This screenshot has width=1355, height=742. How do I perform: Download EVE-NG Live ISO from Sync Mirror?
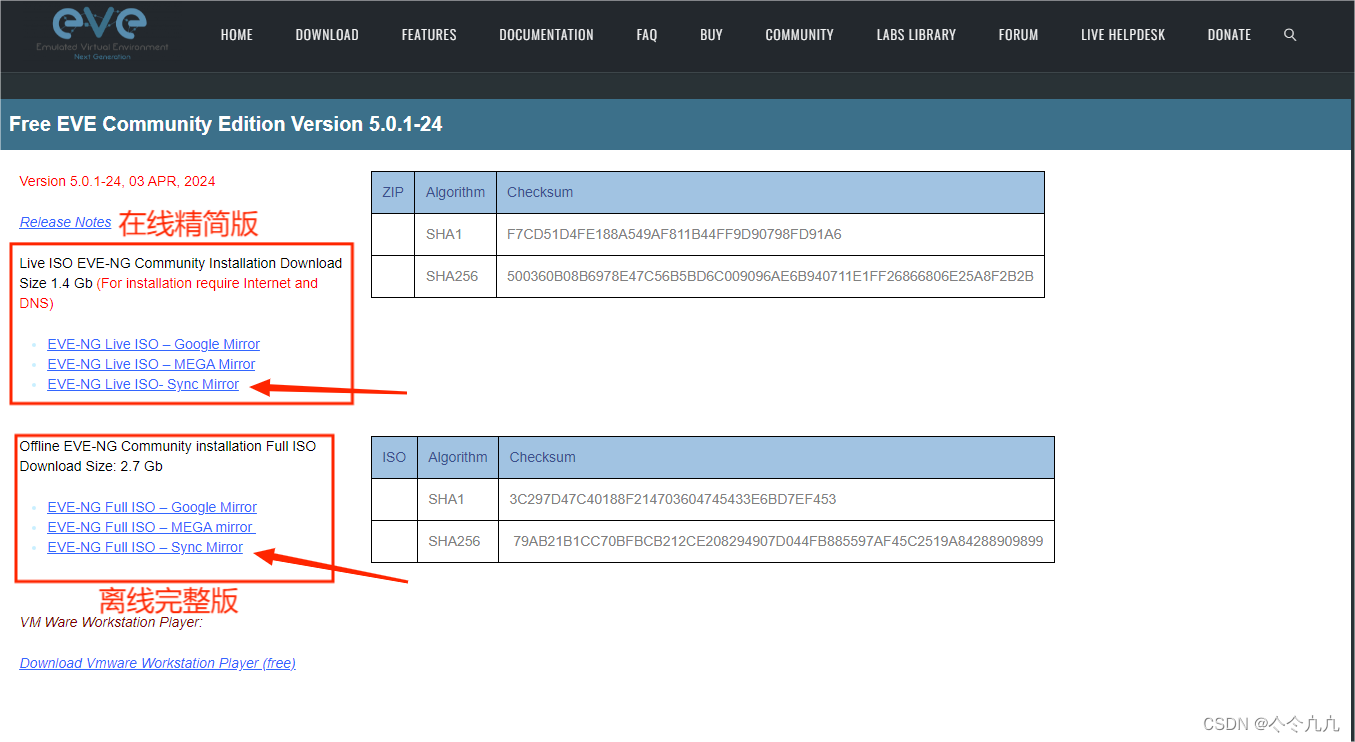pyautogui.click(x=143, y=384)
